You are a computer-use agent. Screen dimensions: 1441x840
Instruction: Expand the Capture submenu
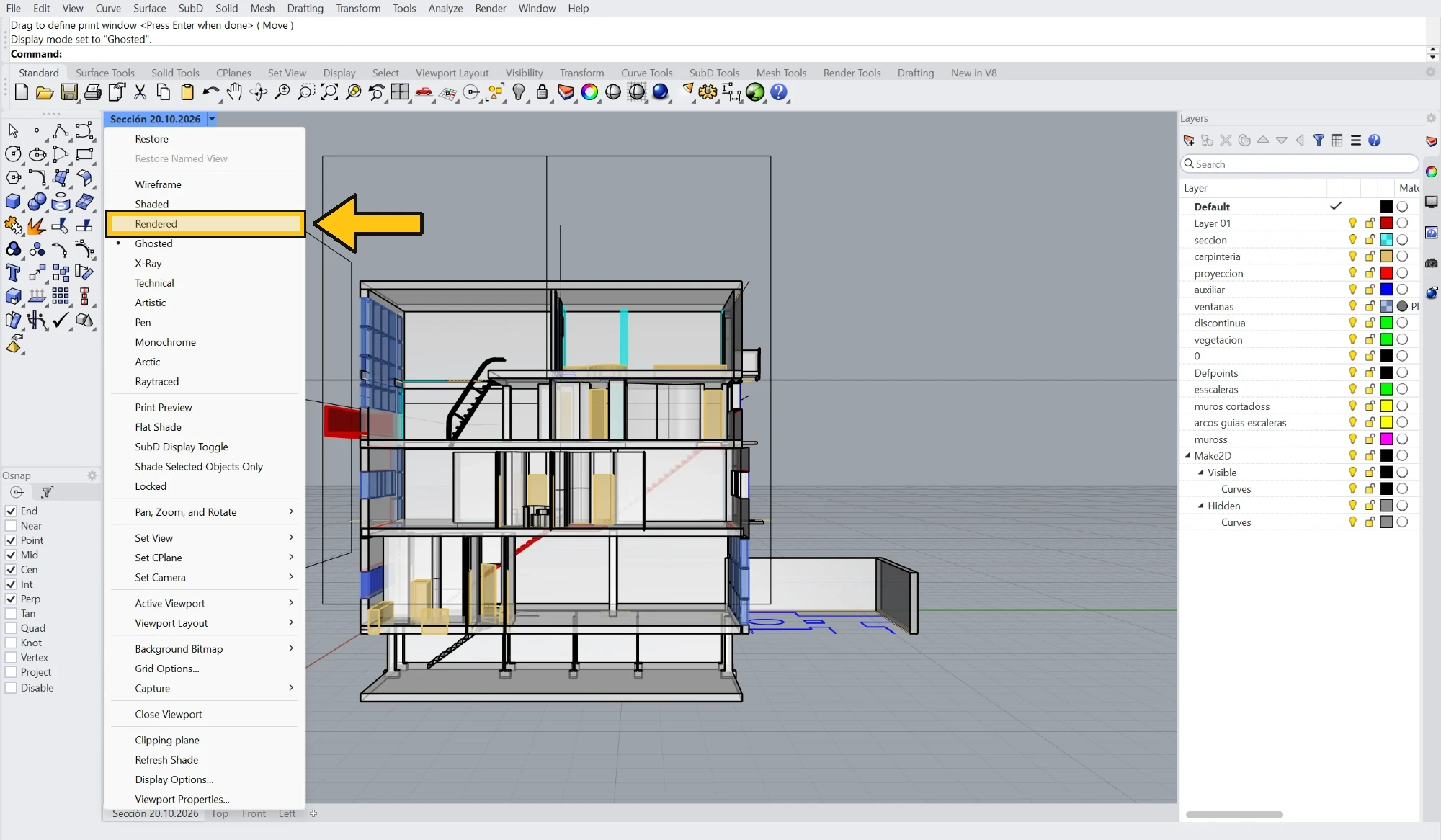click(x=205, y=689)
